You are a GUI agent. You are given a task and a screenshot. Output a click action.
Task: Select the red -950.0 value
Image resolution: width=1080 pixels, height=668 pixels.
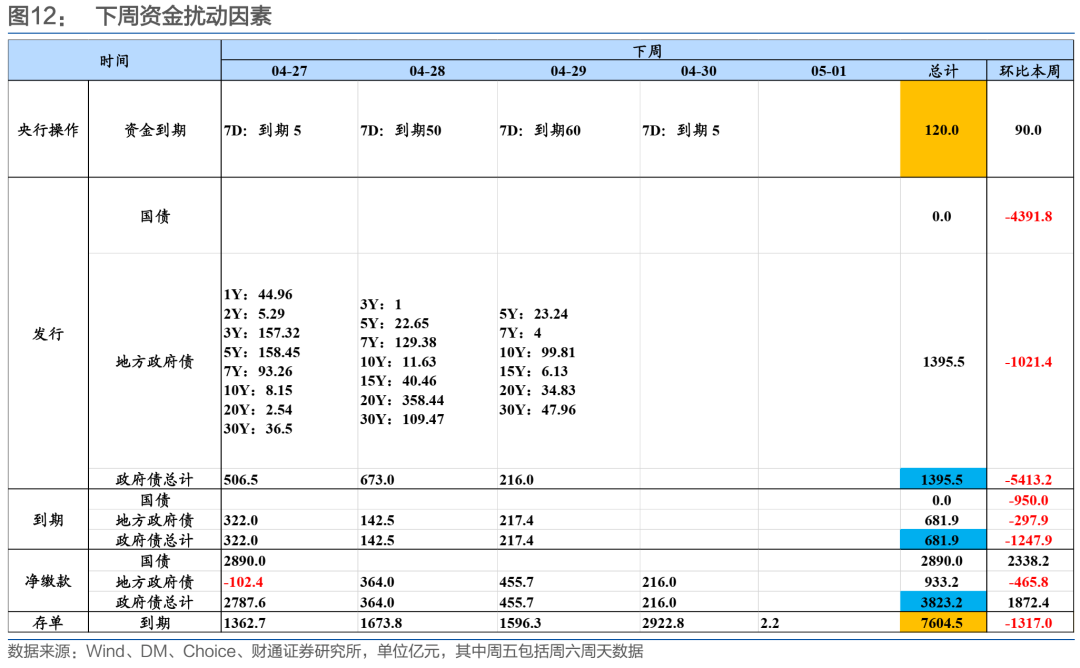pos(1029,500)
